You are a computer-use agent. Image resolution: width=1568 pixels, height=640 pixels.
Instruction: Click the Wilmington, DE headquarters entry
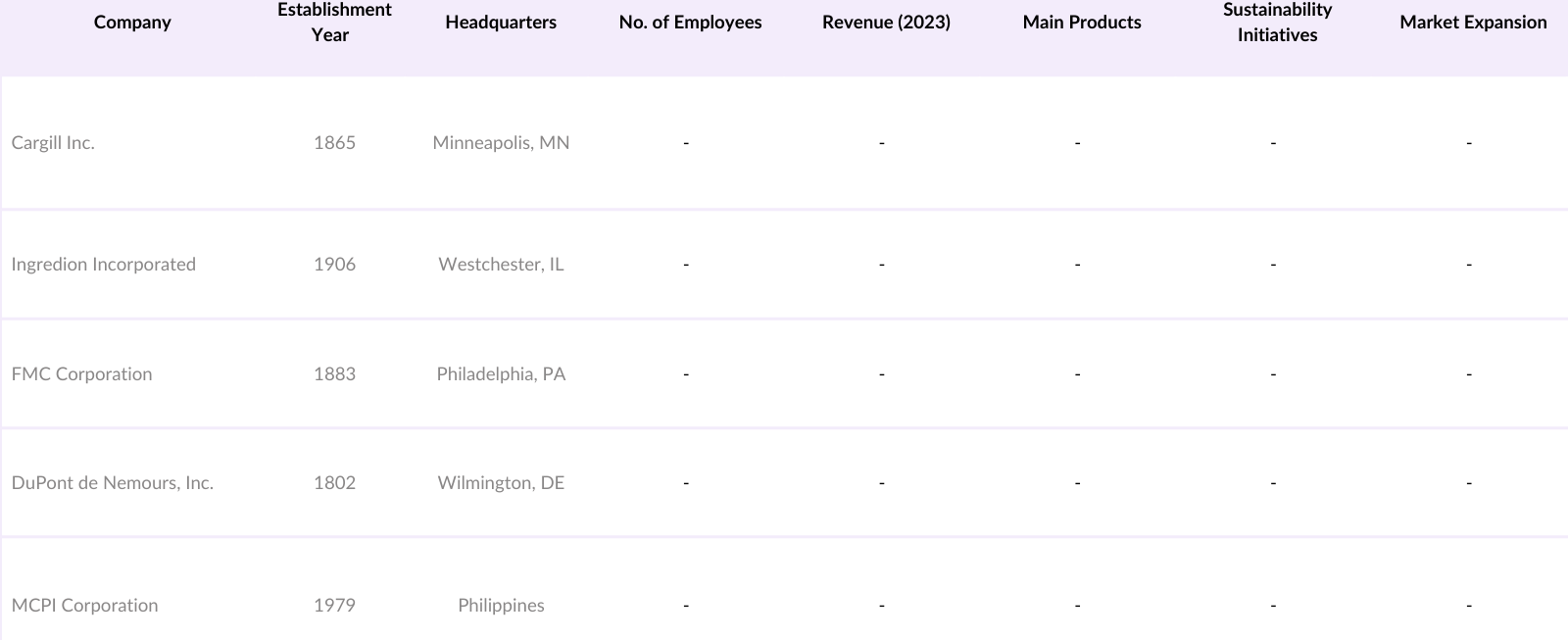tap(501, 483)
